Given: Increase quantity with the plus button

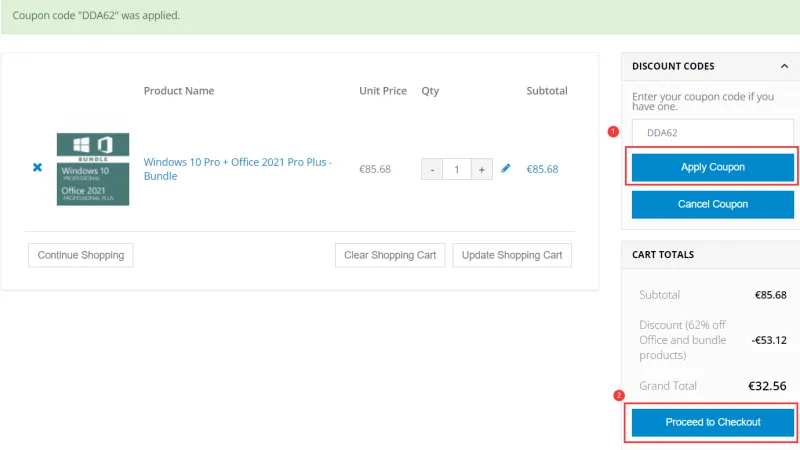Looking at the screenshot, I should pos(481,169).
